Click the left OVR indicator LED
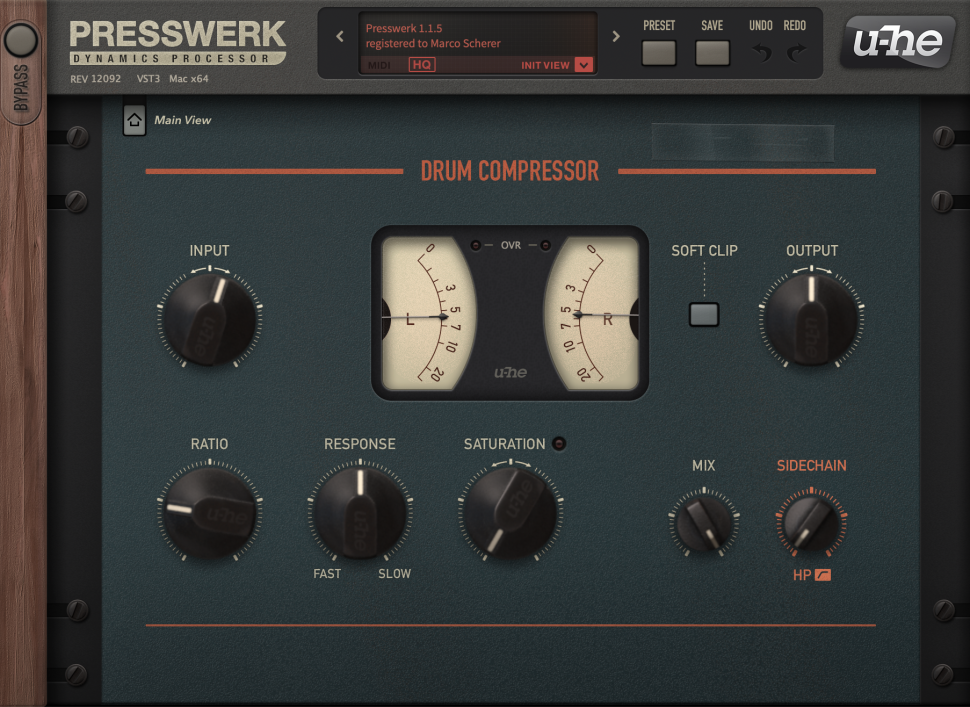Image resolution: width=970 pixels, height=707 pixels. click(x=476, y=245)
